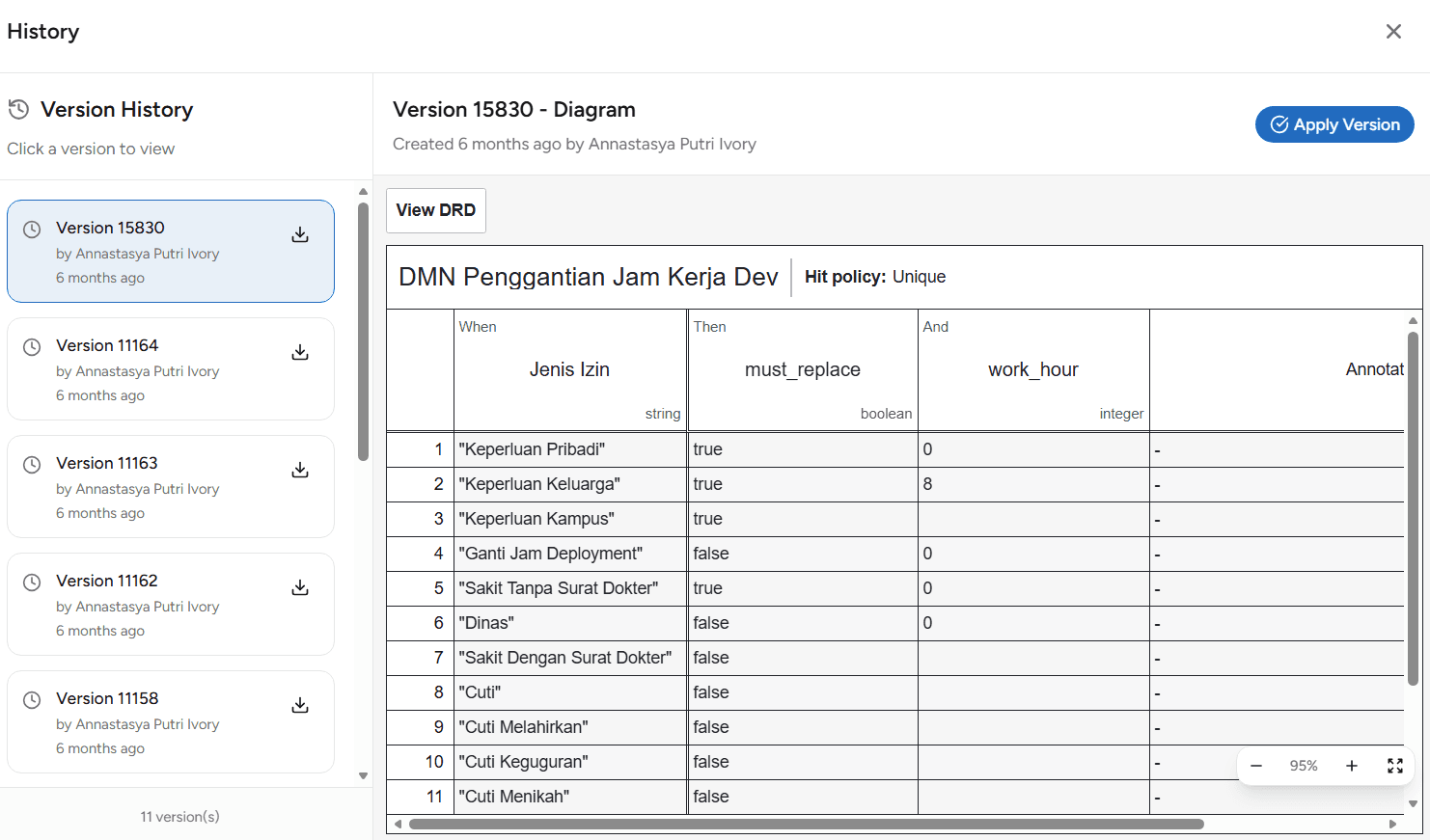Click the clock icon of Version 11158
The image size is (1430, 840).
tap(32, 700)
